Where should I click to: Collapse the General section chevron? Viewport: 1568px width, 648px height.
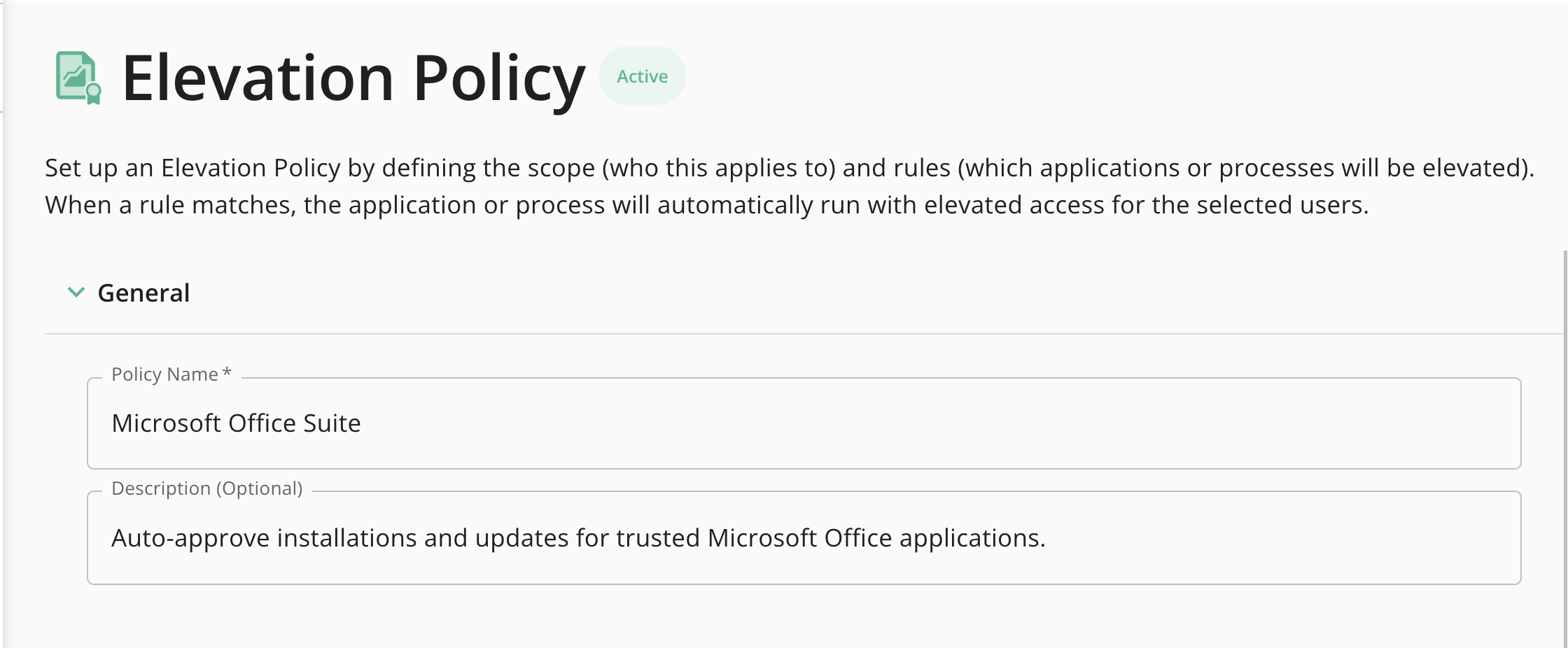tap(76, 292)
